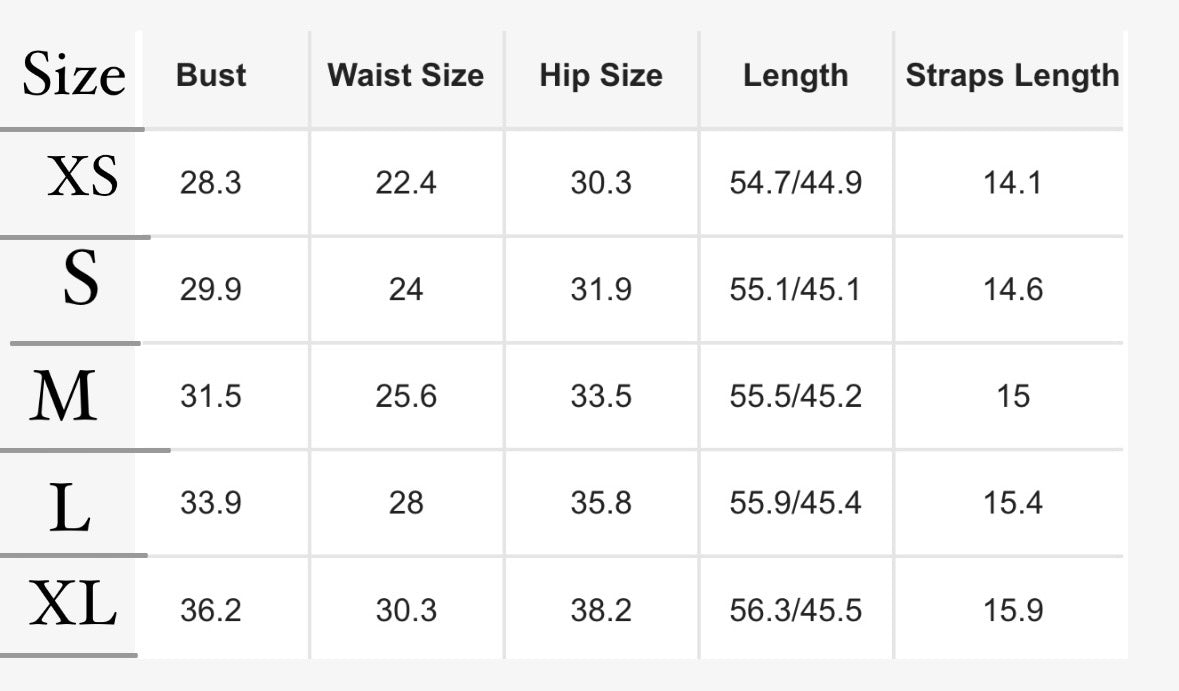Select the XL bust value 36.2
Screen dimensions: 1179x691
pos(211,610)
